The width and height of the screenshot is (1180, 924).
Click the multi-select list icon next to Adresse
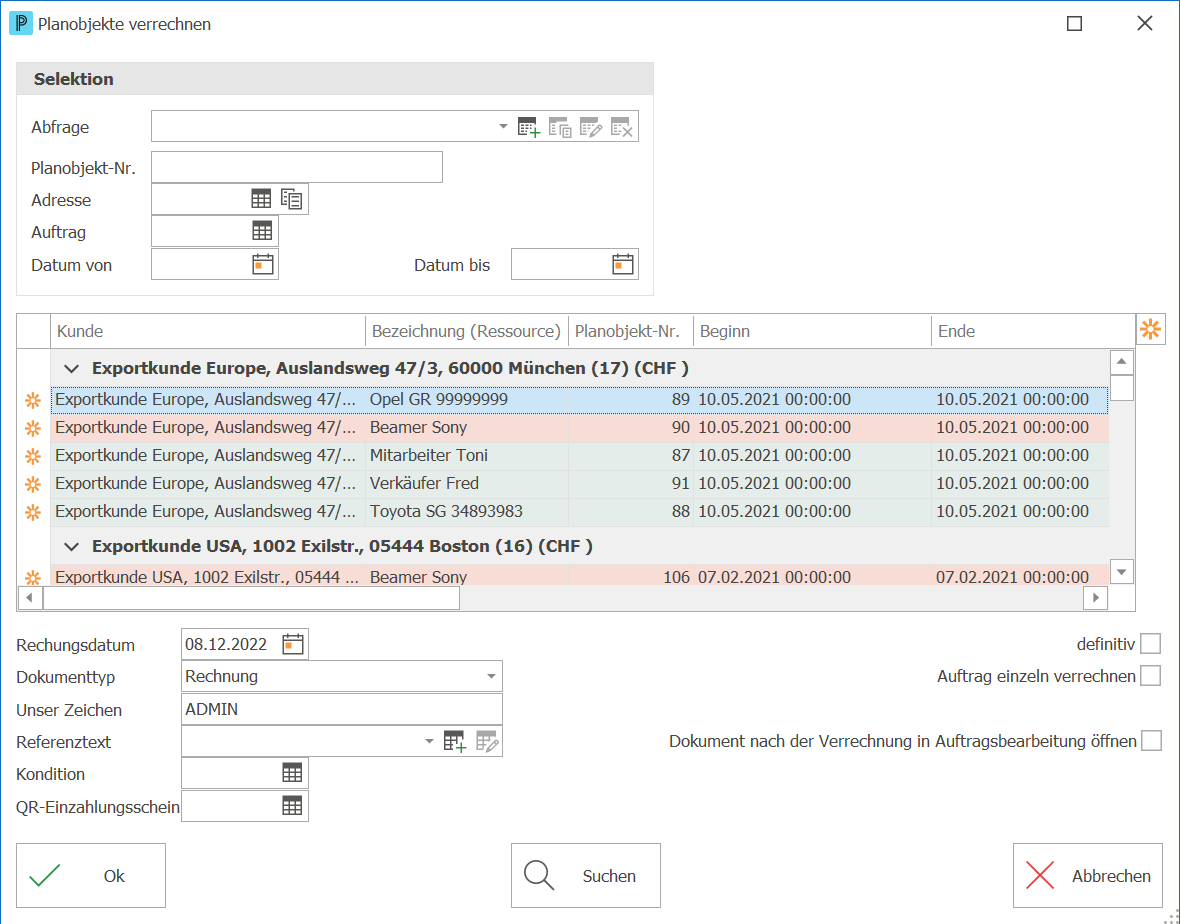[x=292, y=199]
